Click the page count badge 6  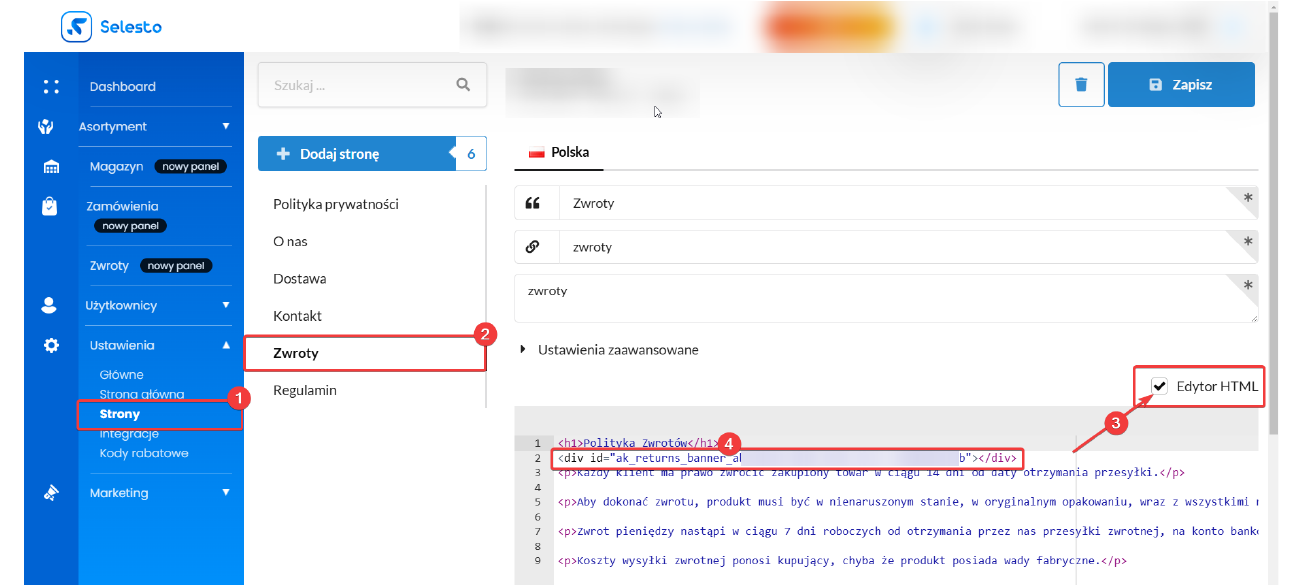pos(471,154)
